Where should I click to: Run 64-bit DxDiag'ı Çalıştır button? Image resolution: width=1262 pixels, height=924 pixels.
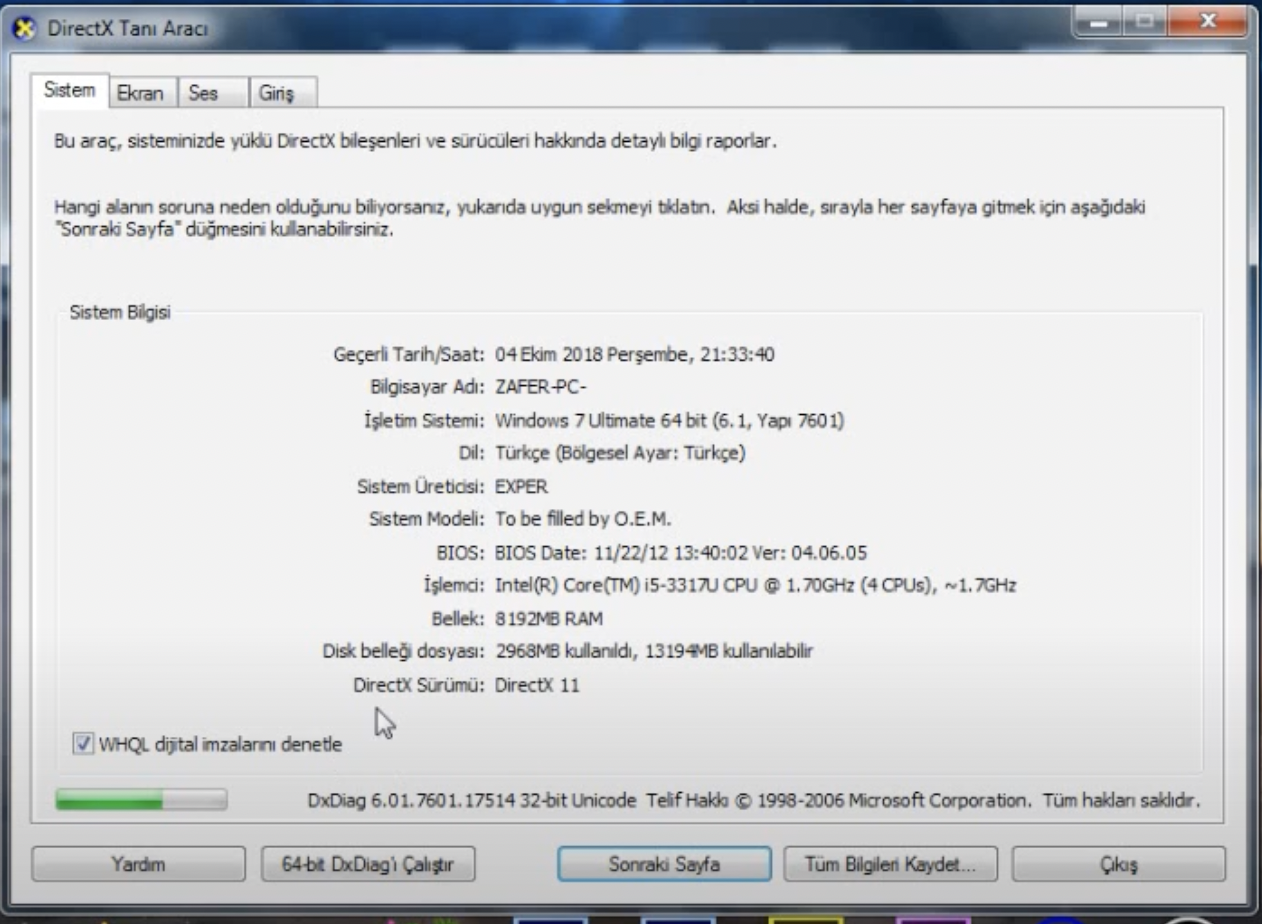pos(367,864)
